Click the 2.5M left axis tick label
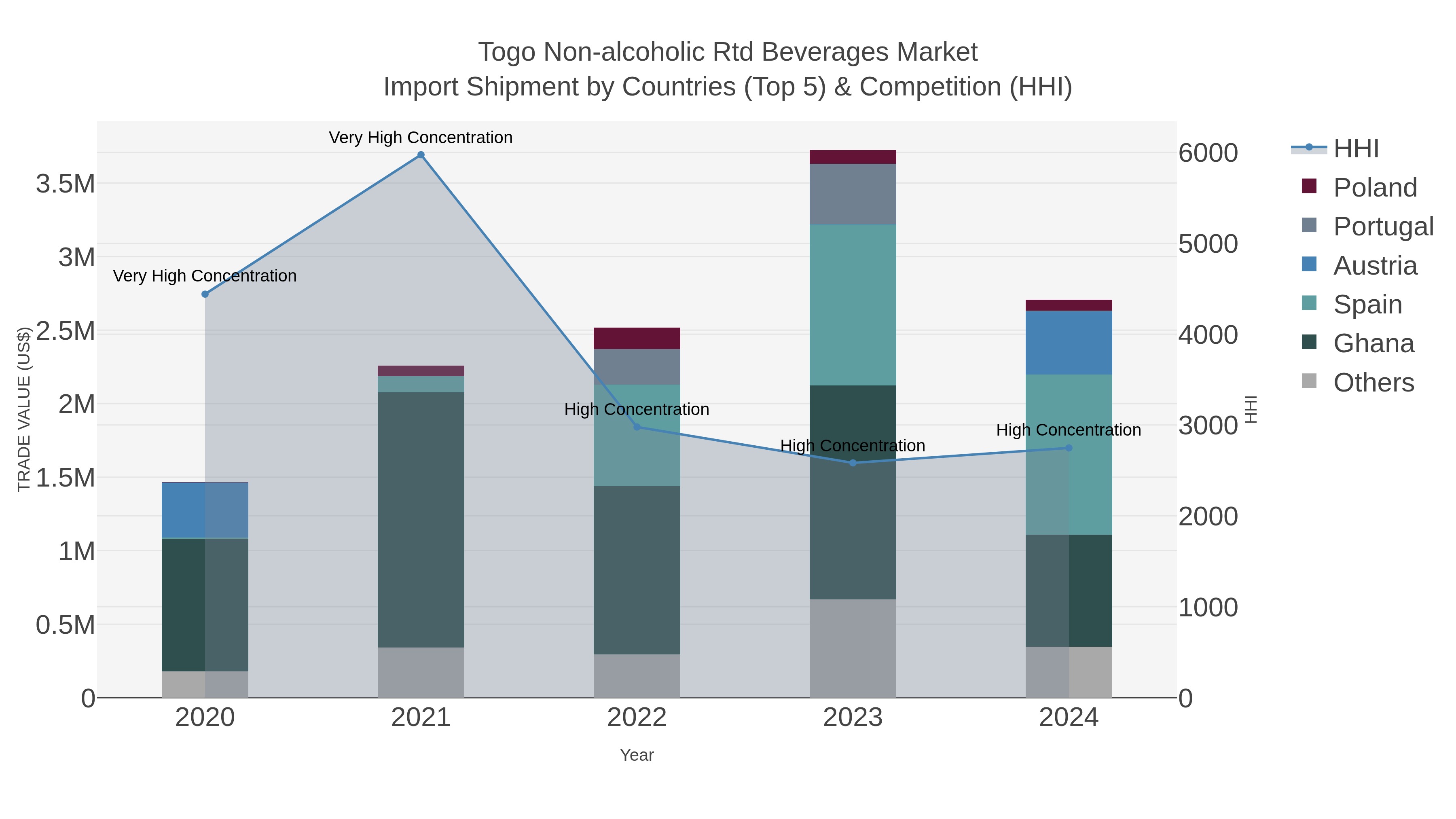The width and height of the screenshot is (1456, 819). coord(66,331)
